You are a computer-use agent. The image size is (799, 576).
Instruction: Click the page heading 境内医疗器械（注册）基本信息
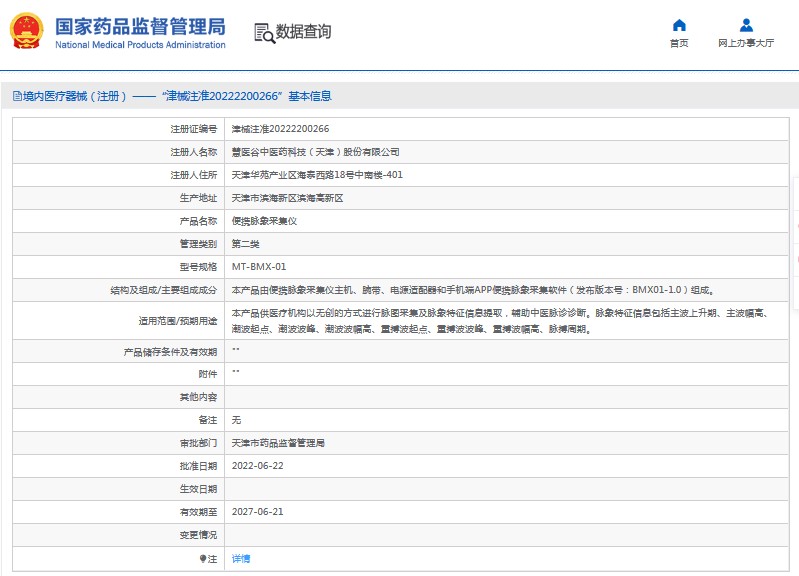[x=177, y=96]
